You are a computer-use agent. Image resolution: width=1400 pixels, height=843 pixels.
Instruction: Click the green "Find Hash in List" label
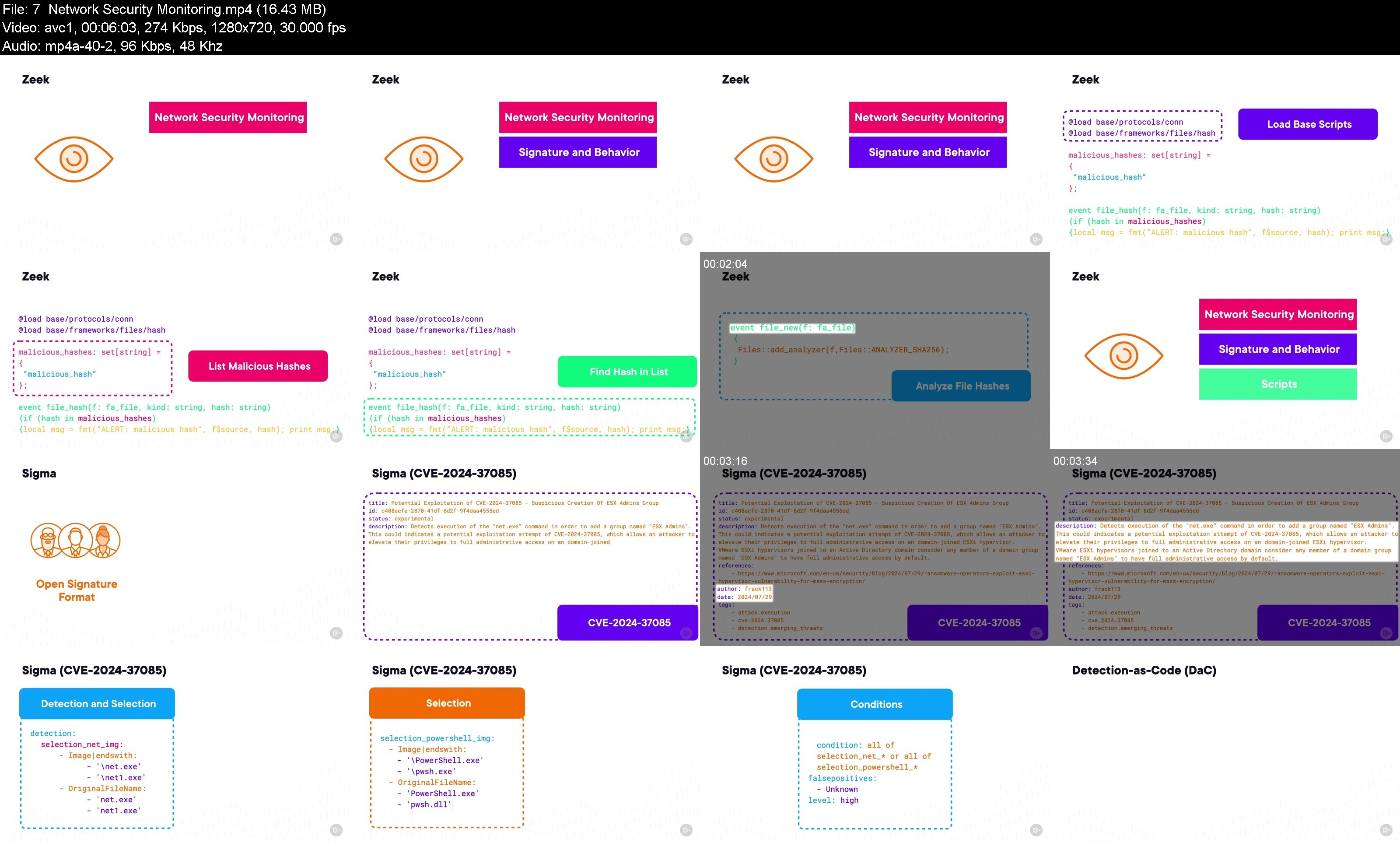pos(627,372)
